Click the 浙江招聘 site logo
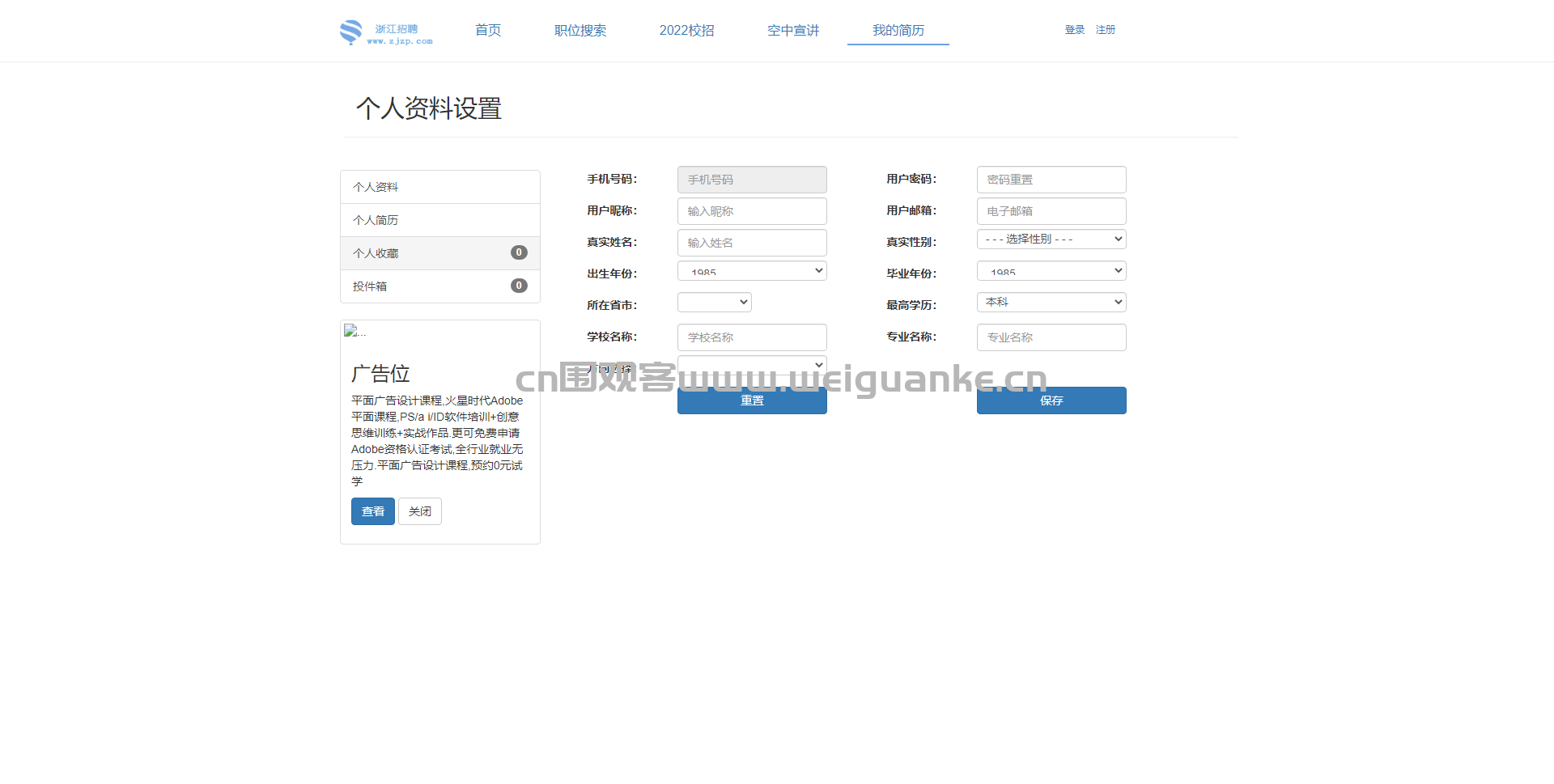 coord(387,32)
